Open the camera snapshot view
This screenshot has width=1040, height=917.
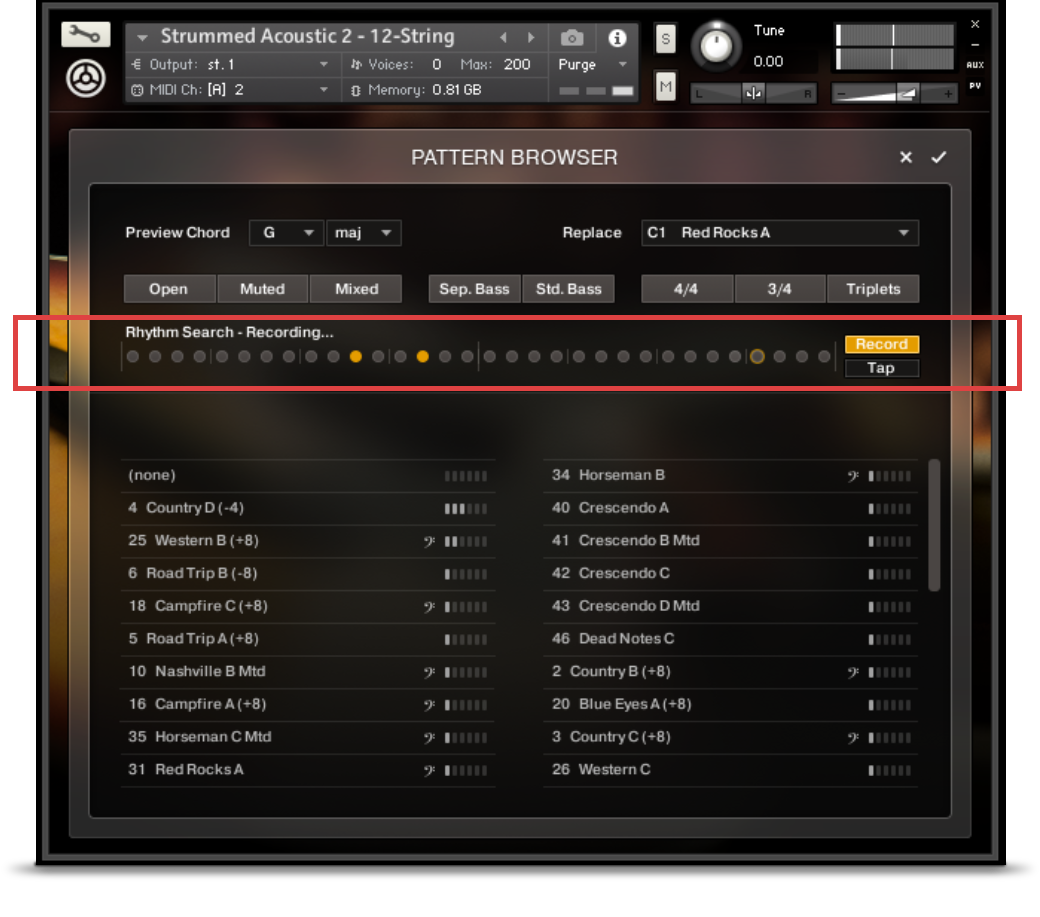(572, 38)
